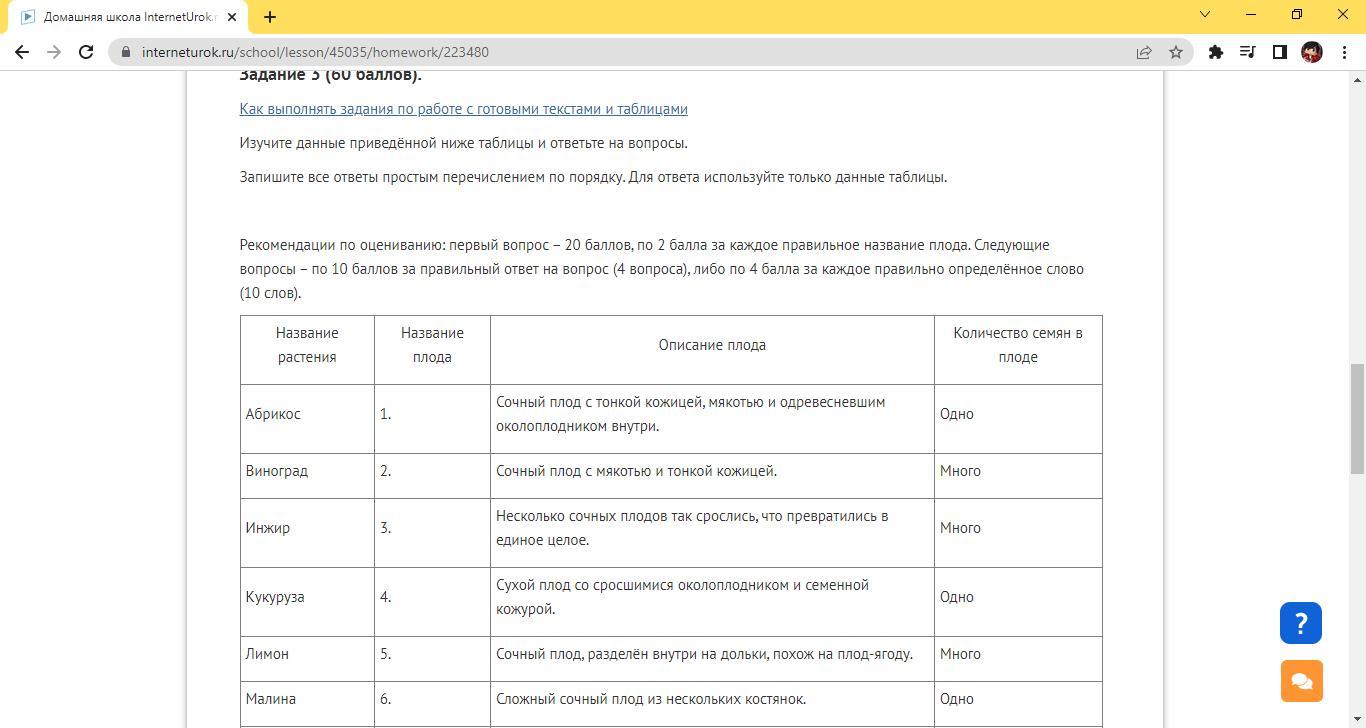Click the seed count Много in Лимон row
The image size is (1366, 728).
pos(960,654)
